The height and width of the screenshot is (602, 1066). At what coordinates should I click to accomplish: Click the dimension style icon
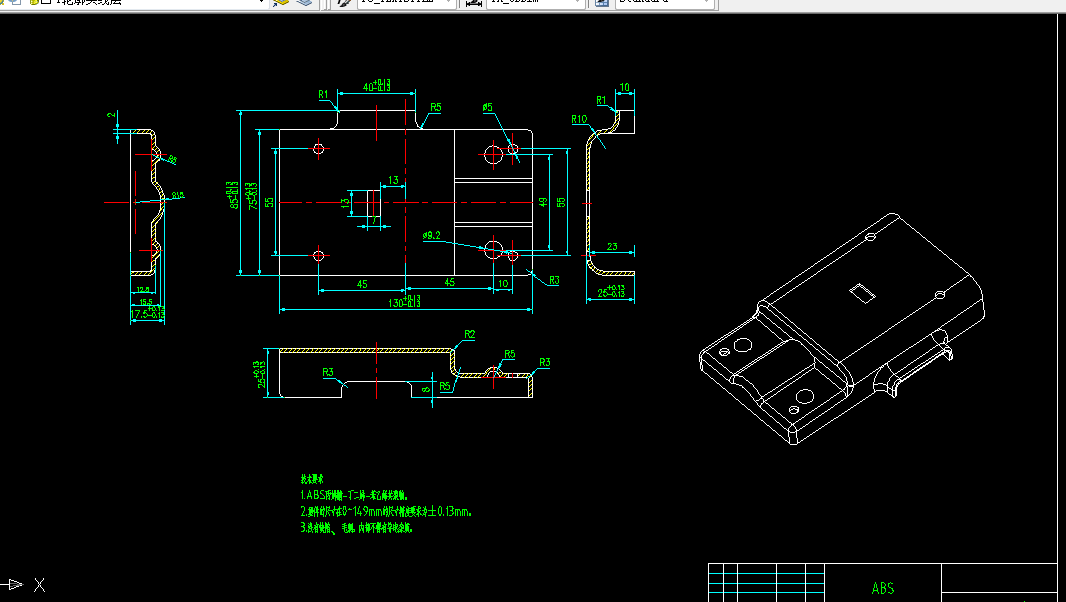pyautogui.click(x=473, y=3)
